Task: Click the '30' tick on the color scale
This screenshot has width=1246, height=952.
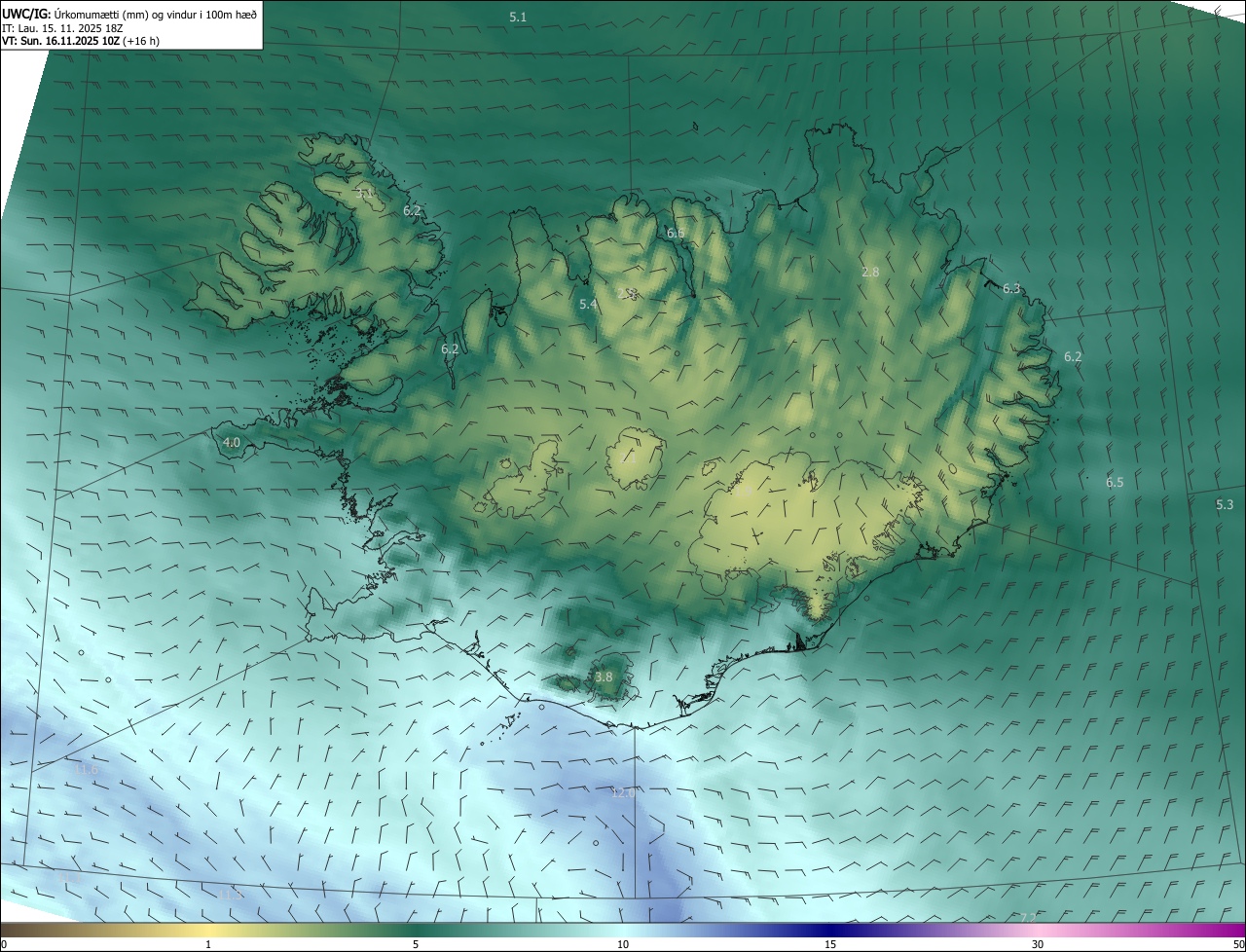Action: coord(1038,944)
